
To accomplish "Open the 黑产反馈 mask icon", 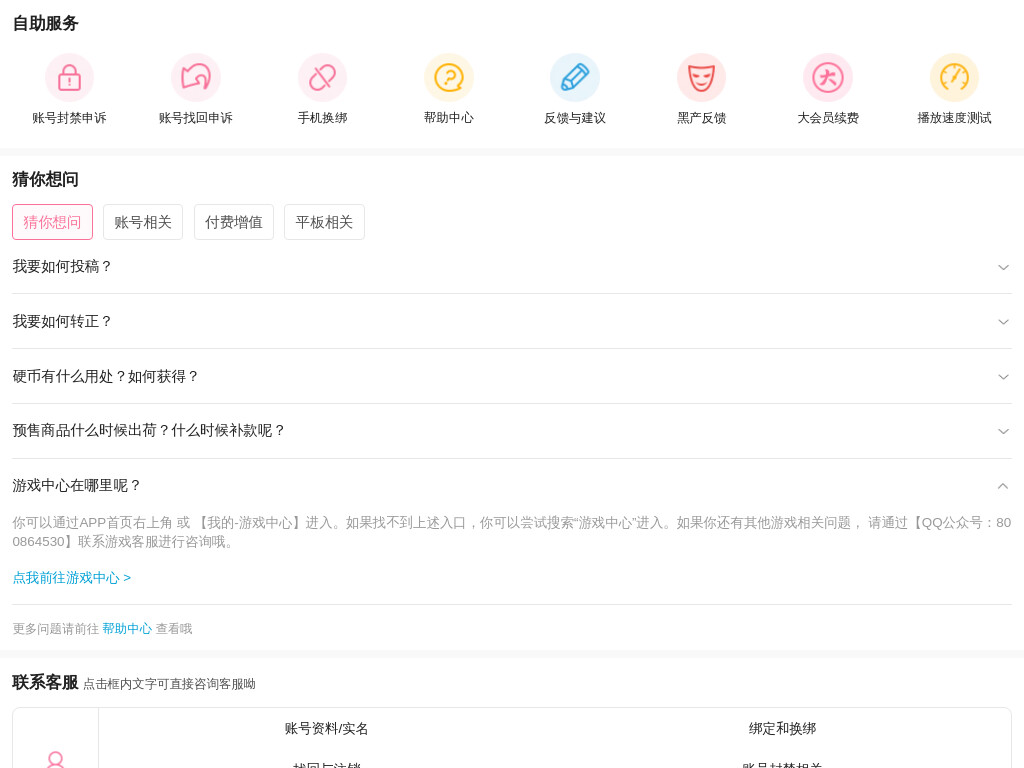I will pos(701,78).
